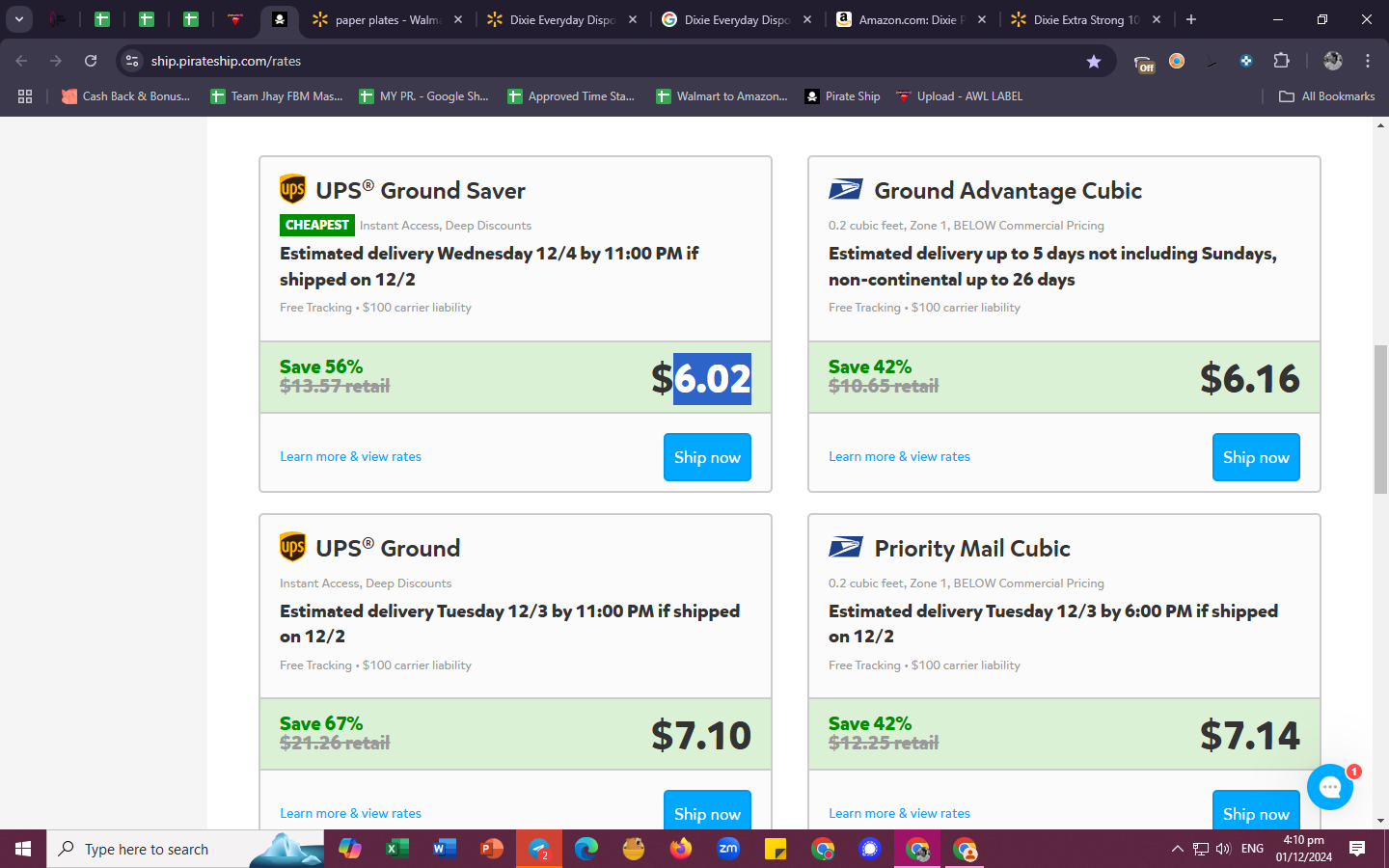Screen dimensions: 1389x868
Task: Focus the address bar URL field
Action: (x=608, y=61)
